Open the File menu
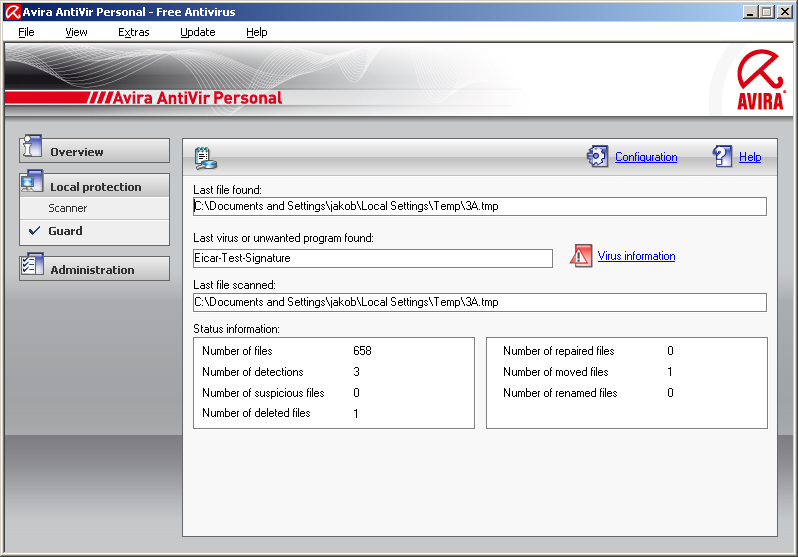The image size is (798, 557). [26, 32]
